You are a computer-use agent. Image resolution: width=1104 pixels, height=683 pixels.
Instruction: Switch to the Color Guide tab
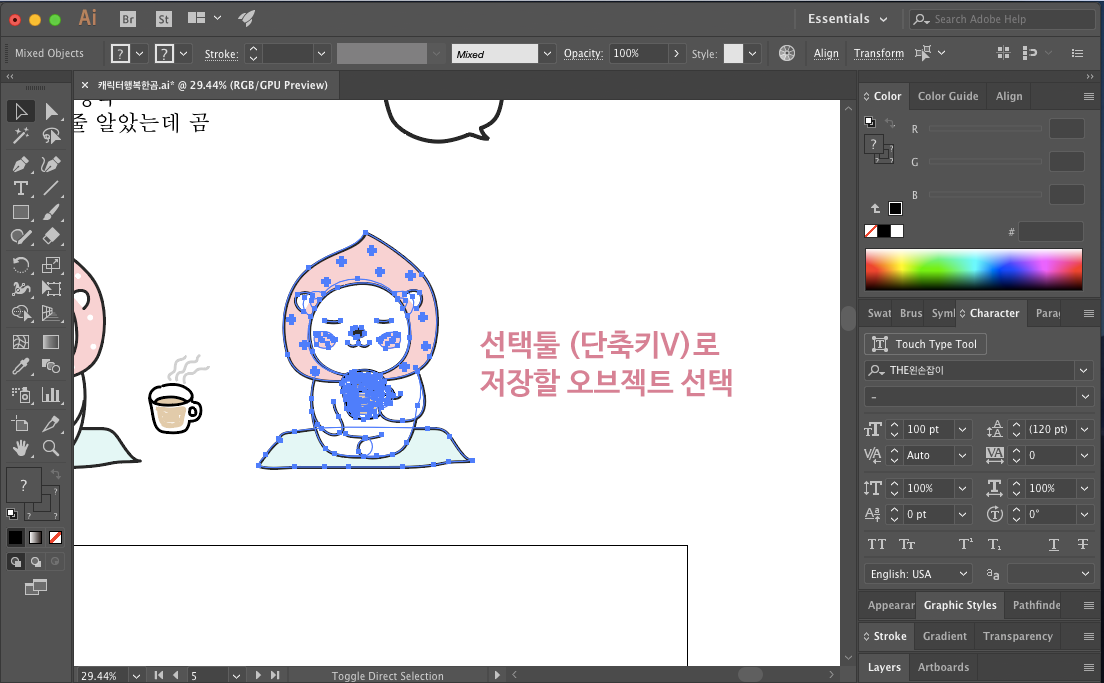948,96
